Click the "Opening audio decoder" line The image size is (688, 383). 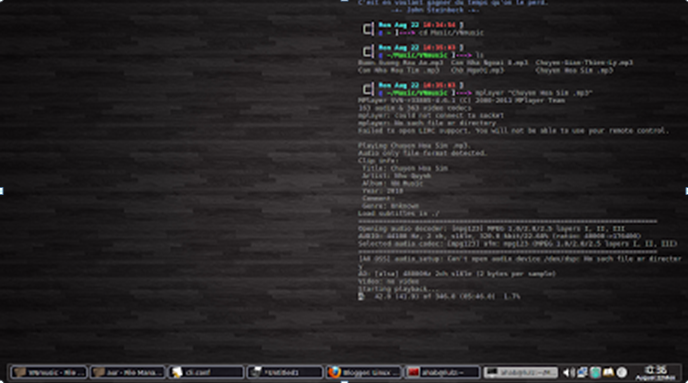[491, 229]
